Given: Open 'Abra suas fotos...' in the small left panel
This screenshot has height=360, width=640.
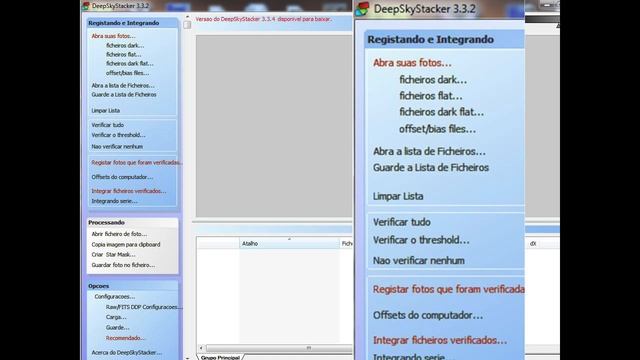Looking at the screenshot, I should point(113,36).
